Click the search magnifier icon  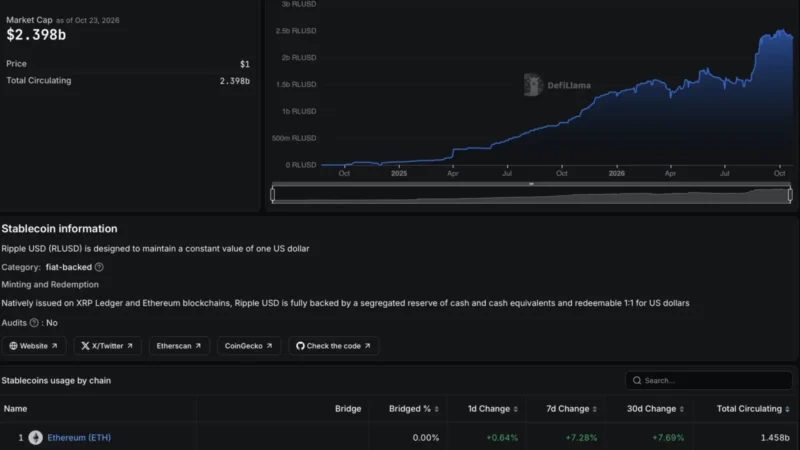coord(637,381)
